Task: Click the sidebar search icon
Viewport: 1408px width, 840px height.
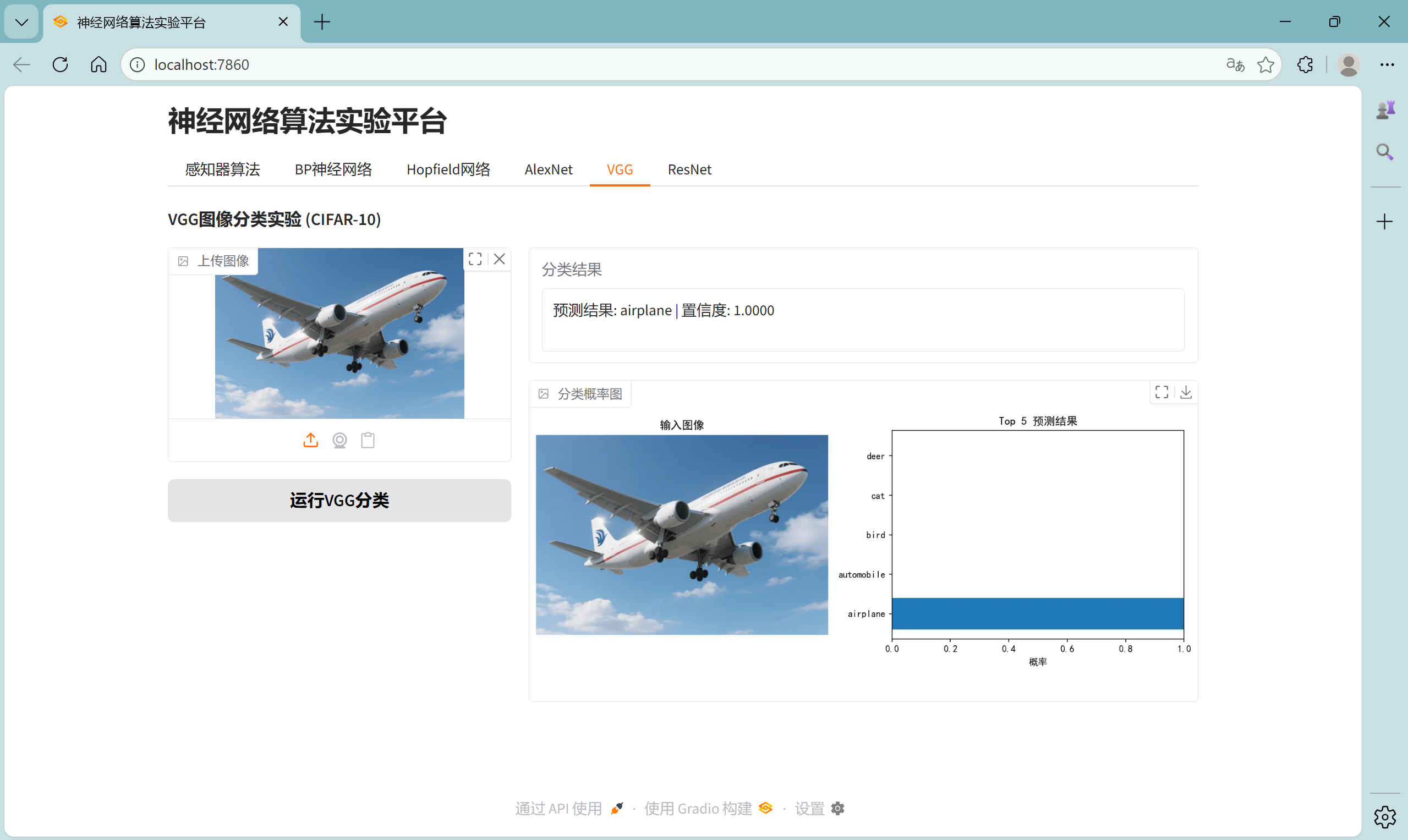Action: pos(1384,152)
